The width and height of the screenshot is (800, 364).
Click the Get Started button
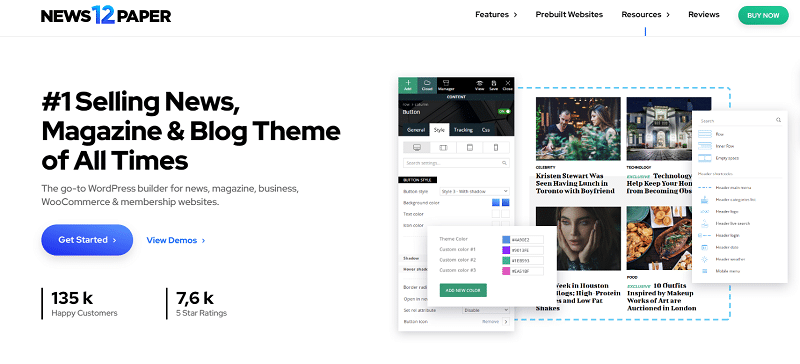[87, 239]
